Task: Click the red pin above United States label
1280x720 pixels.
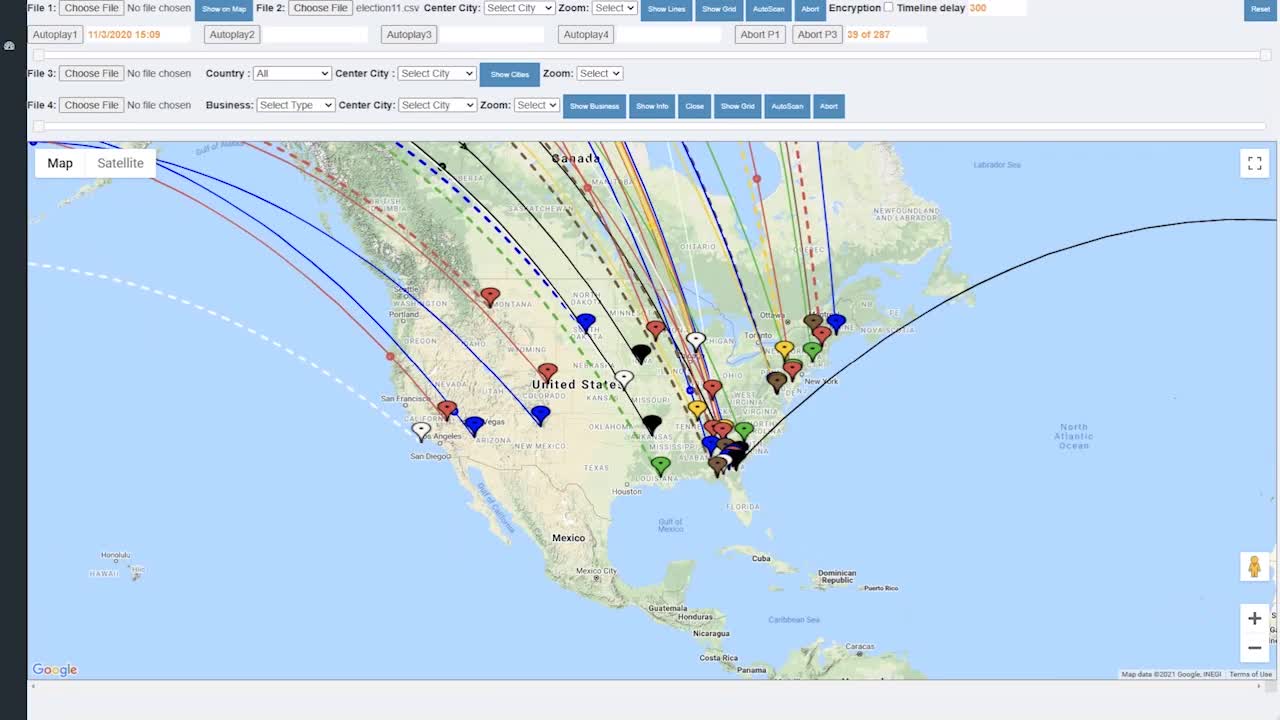Action: 547,372
